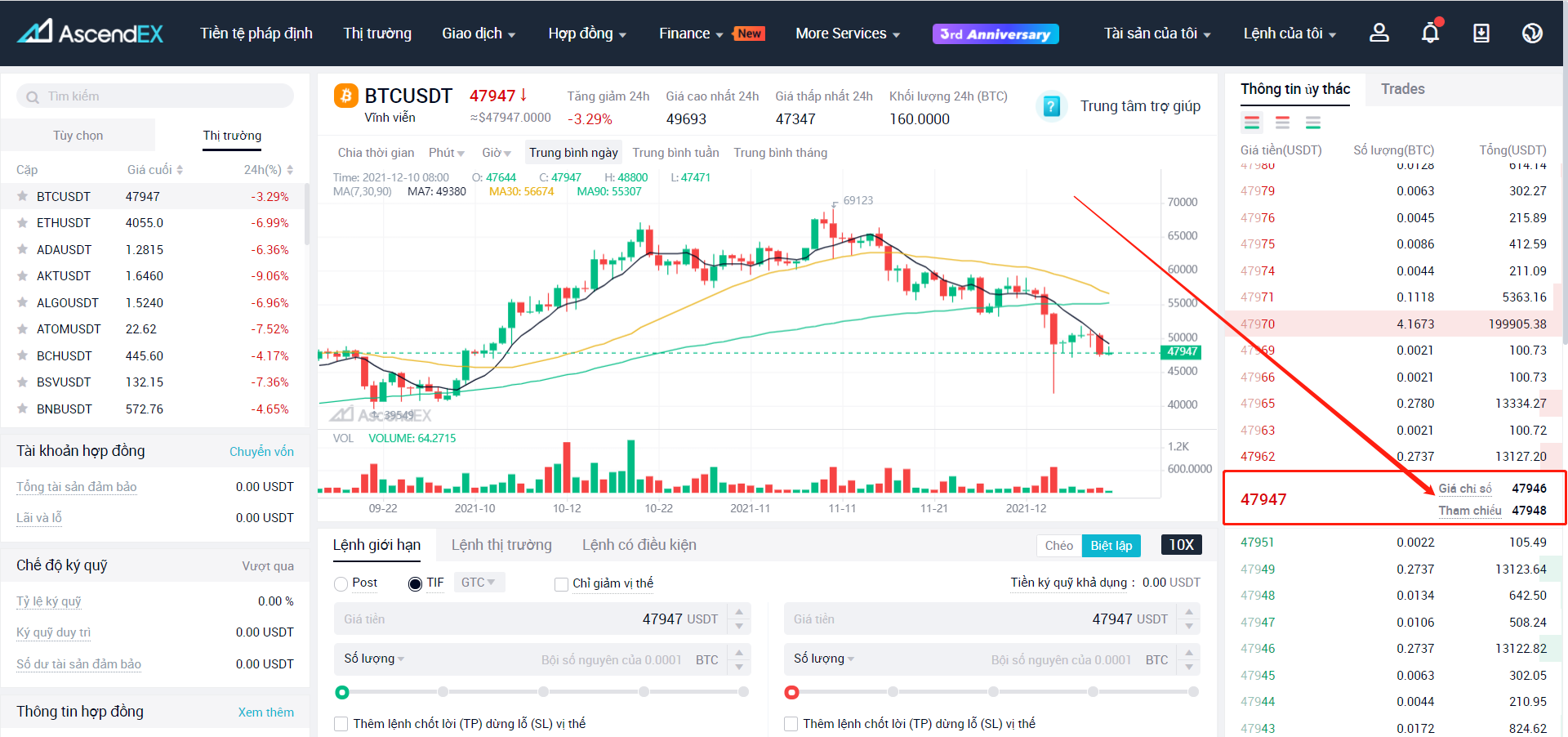Toggle favorite star for BSVUSDT
This screenshot has width=1568, height=737.
[23, 382]
